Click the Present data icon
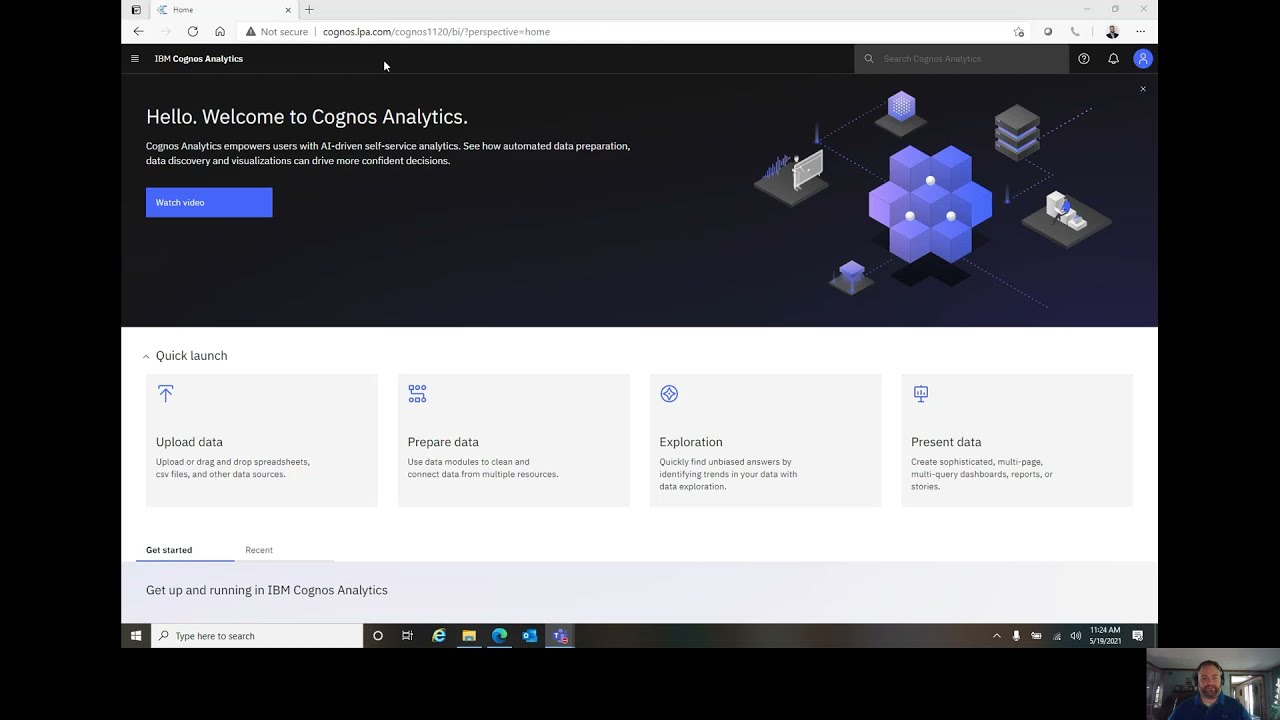1280x720 pixels. coord(921,394)
